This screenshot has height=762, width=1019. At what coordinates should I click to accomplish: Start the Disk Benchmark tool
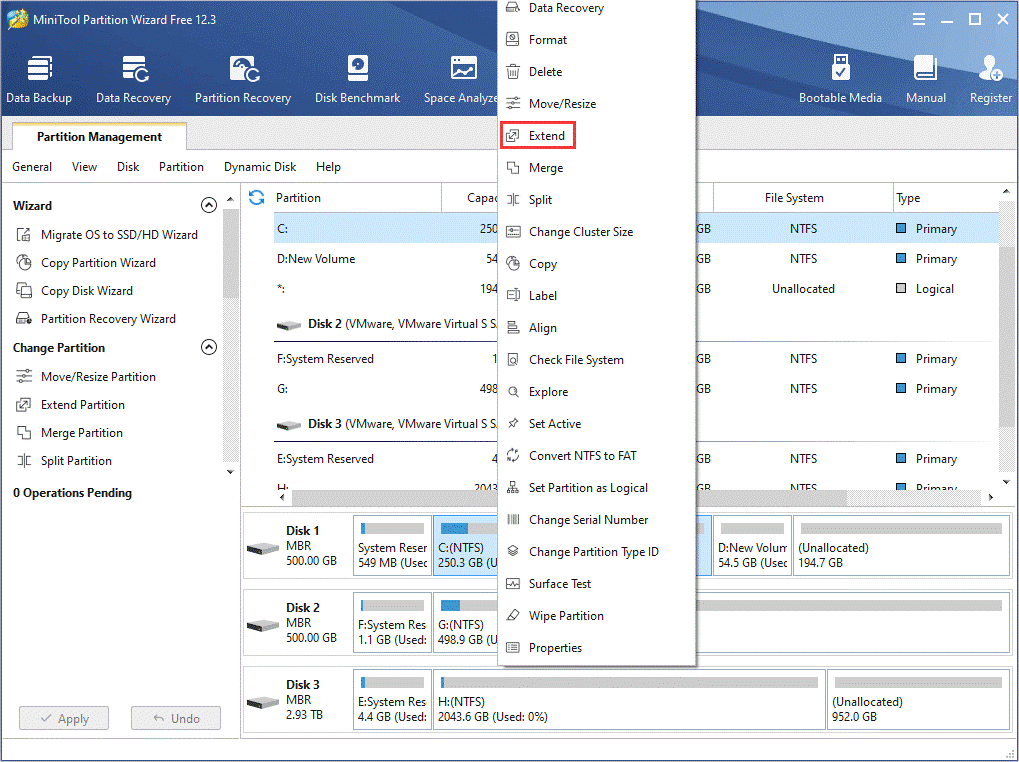[357, 80]
